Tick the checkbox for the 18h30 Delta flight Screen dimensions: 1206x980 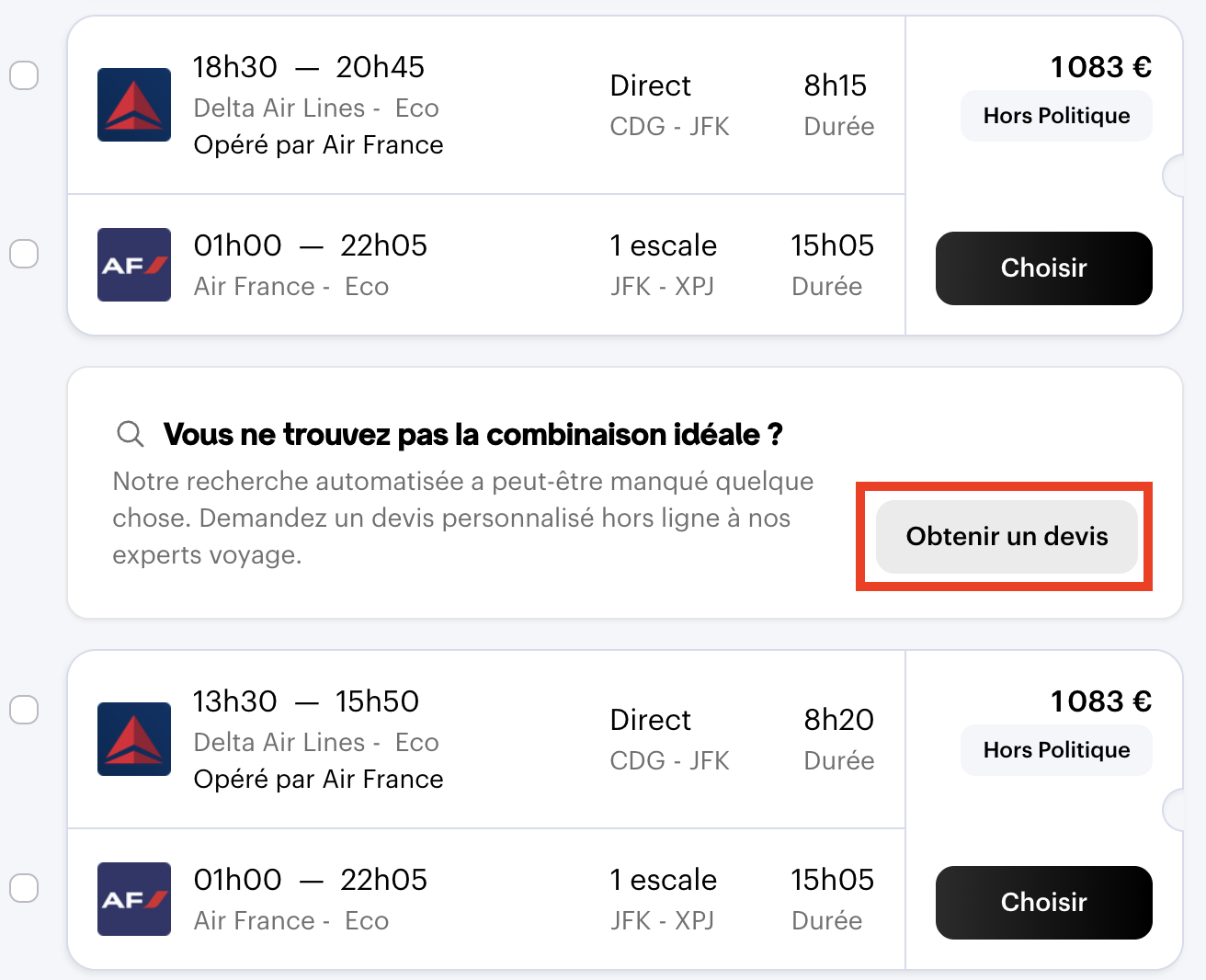(x=24, y=75)
